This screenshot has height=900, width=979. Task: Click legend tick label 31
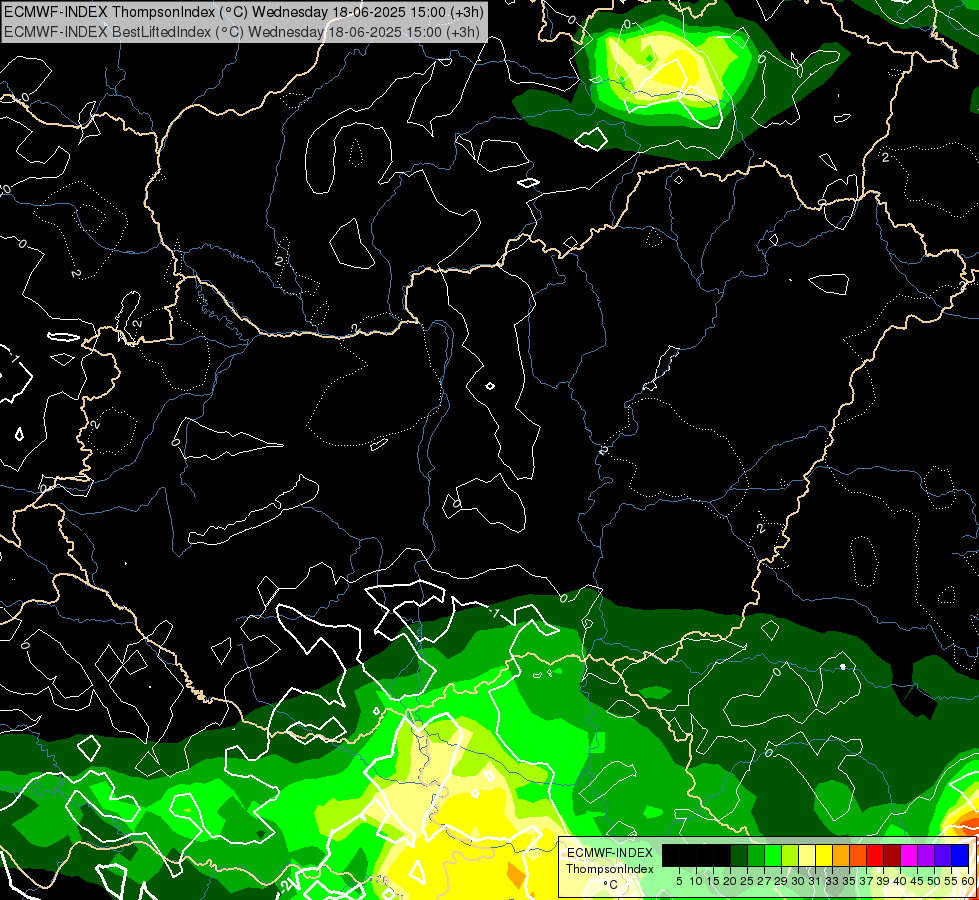point(815,881)
